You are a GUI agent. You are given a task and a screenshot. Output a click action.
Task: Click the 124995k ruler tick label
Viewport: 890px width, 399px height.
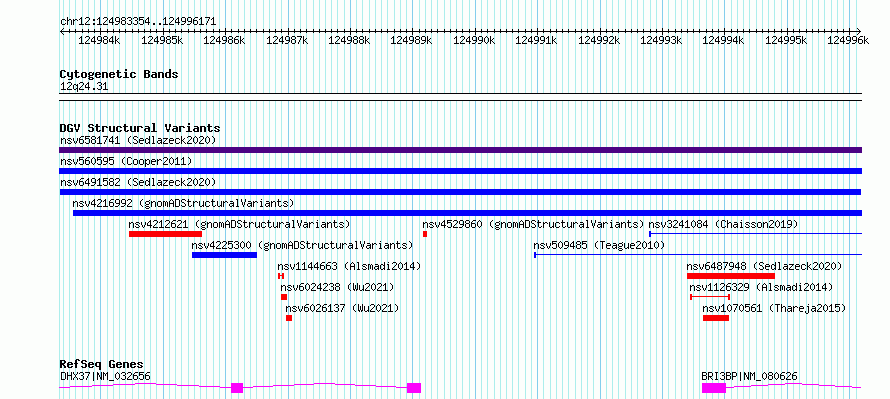click(786, 41)
